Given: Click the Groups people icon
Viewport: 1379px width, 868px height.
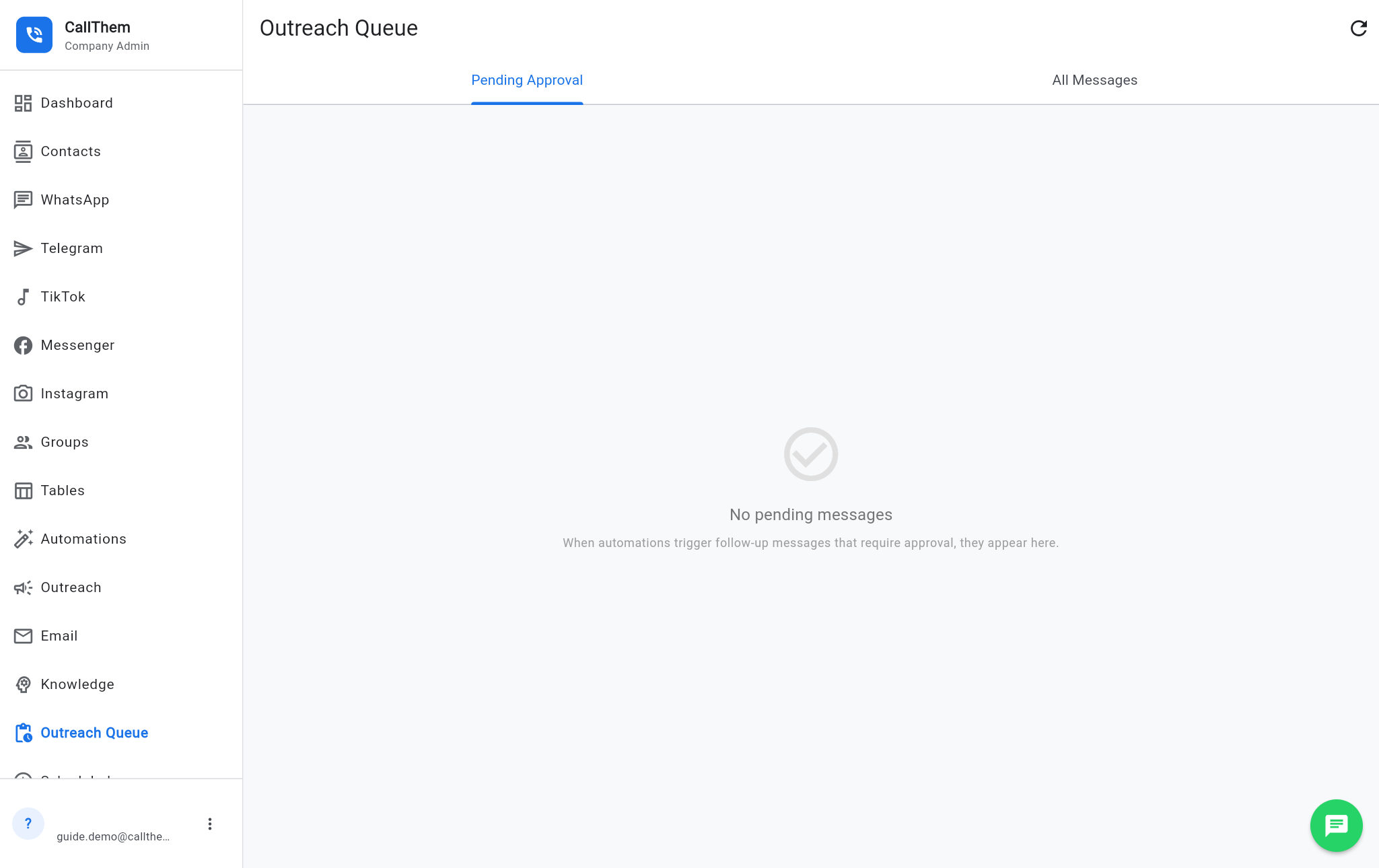Looking at the screenshot, I should coord(23,442).
